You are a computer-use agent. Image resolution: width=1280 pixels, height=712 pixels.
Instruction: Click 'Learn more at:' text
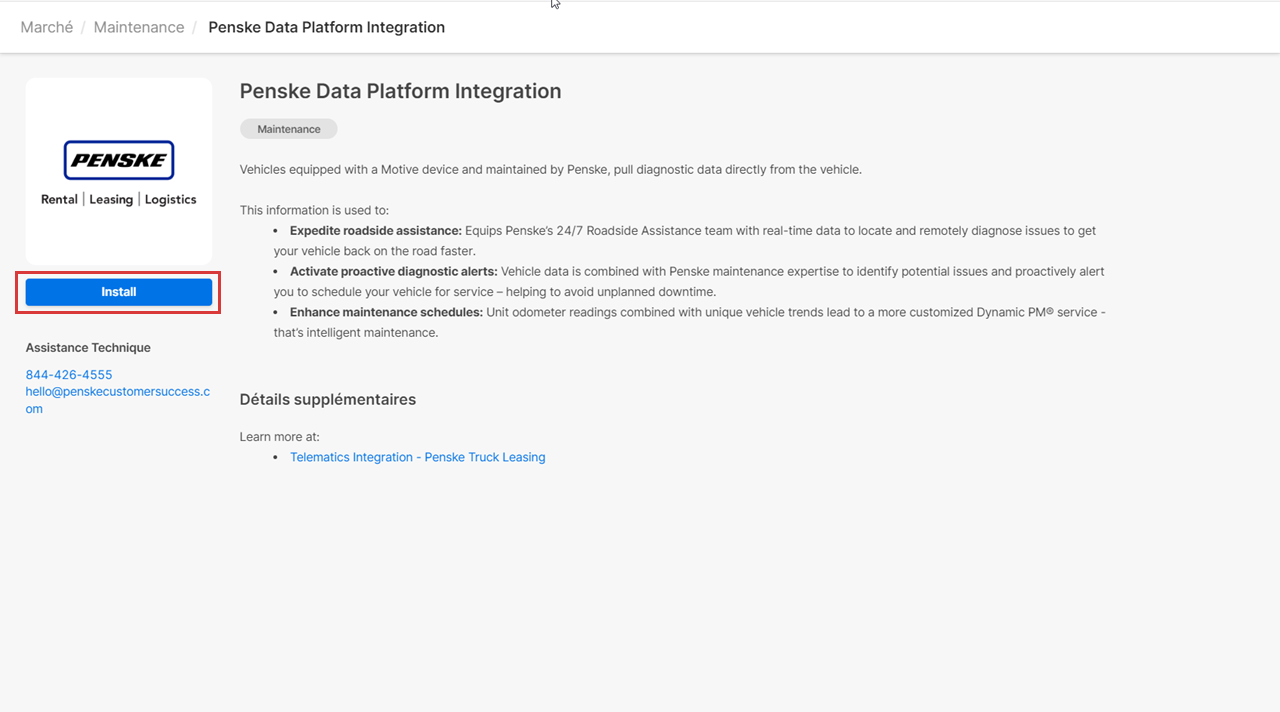coord(280,437)
